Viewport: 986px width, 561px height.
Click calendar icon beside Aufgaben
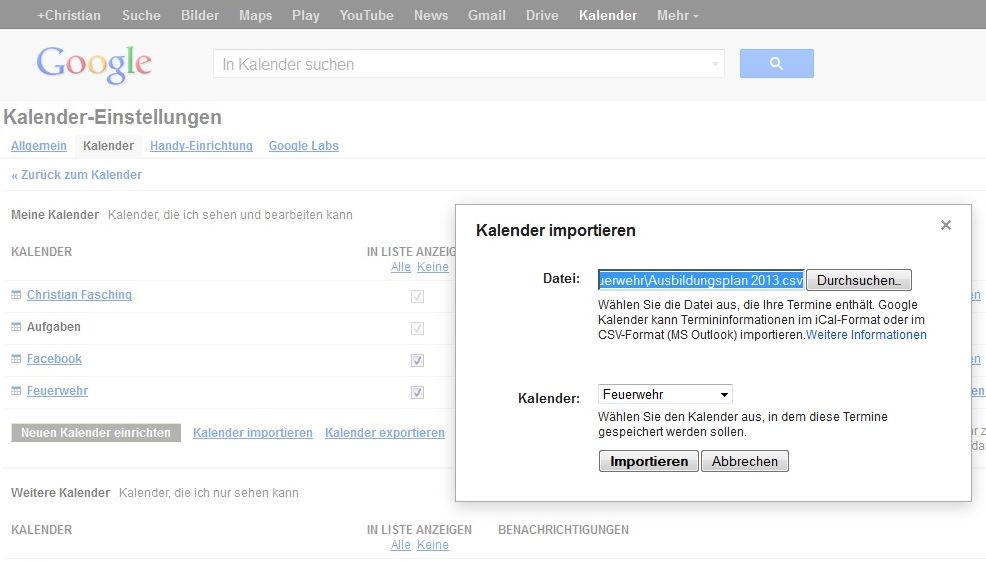point(16,327)
